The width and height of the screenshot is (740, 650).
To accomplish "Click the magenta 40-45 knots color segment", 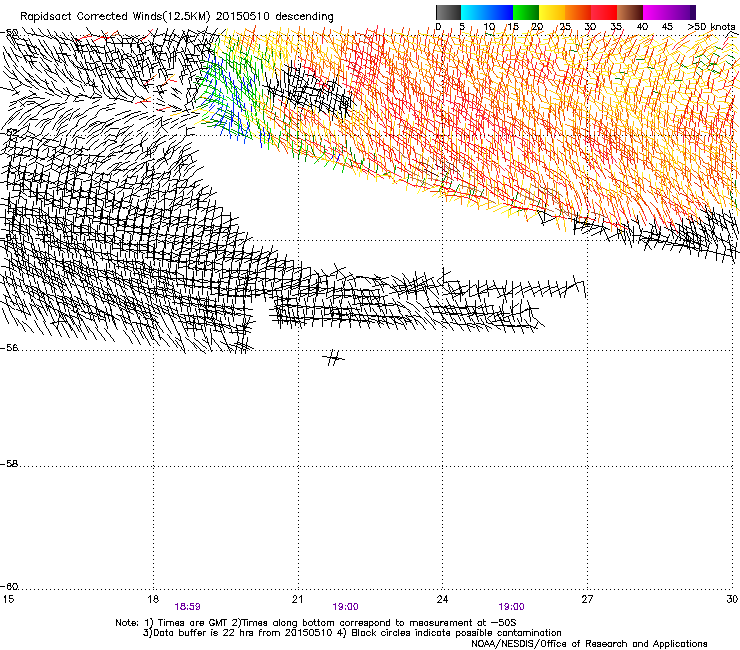I will pos(656,12).
